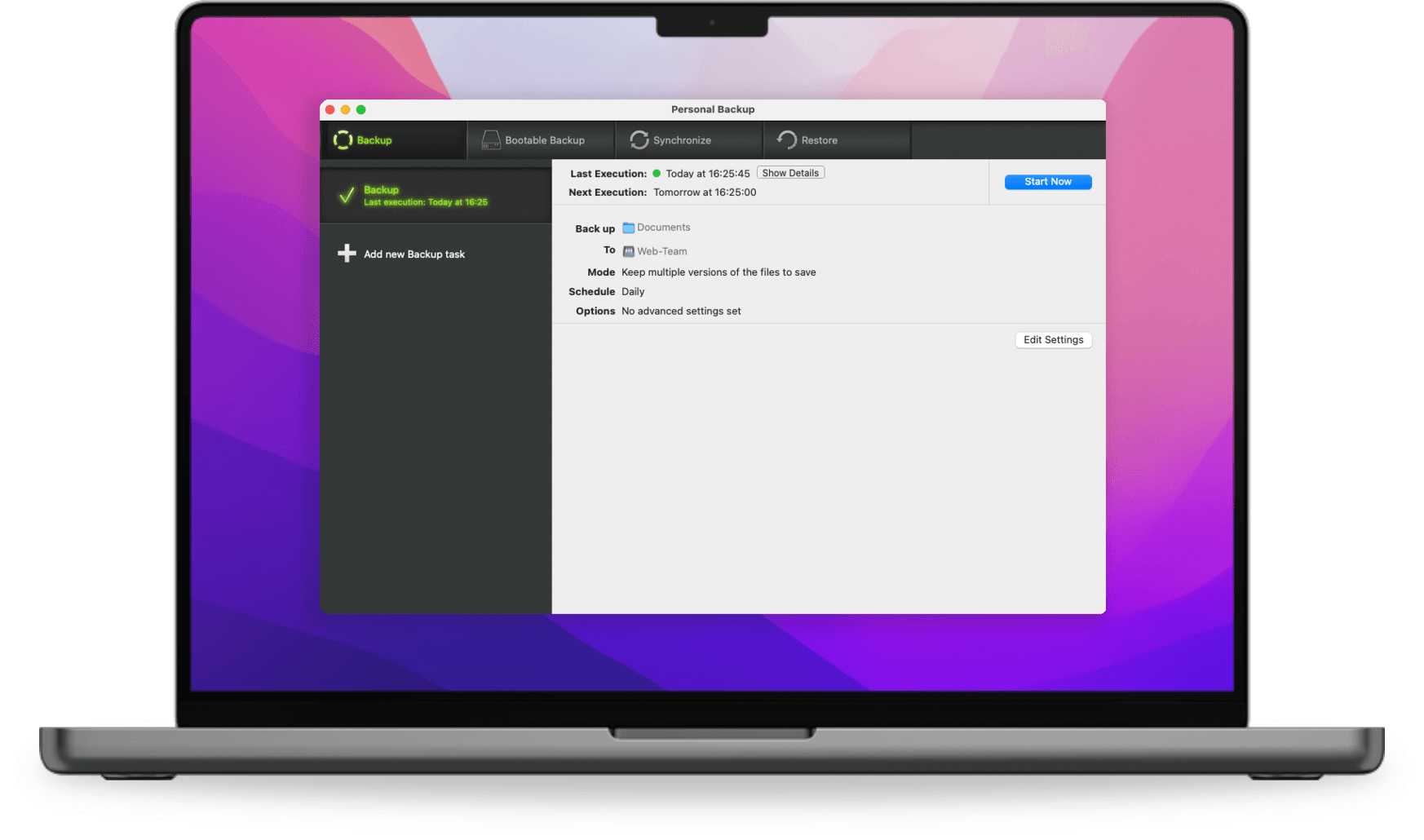This screenshot has height=840, width=1424.
Task: Click the Bootable Backup drive icon
Action: [x=491, y=140]
